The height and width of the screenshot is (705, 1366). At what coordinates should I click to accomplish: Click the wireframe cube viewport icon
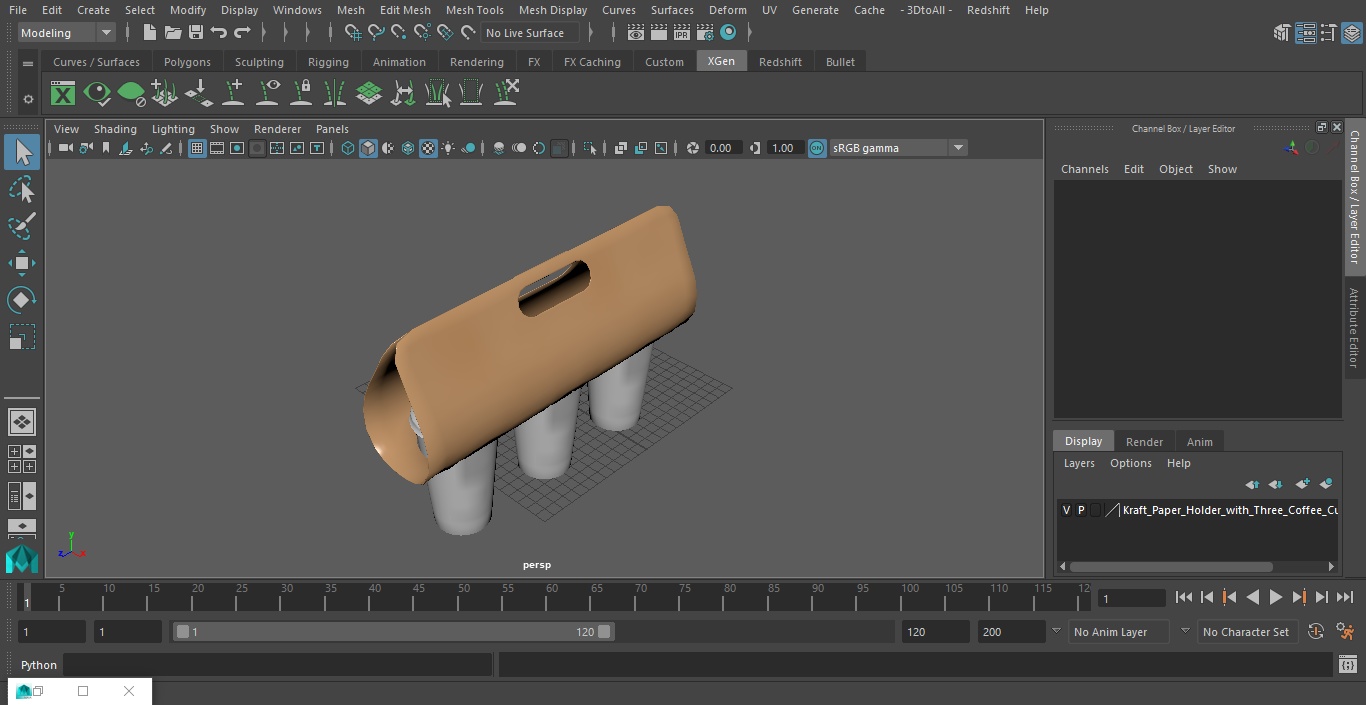click(x=348, y=148)
